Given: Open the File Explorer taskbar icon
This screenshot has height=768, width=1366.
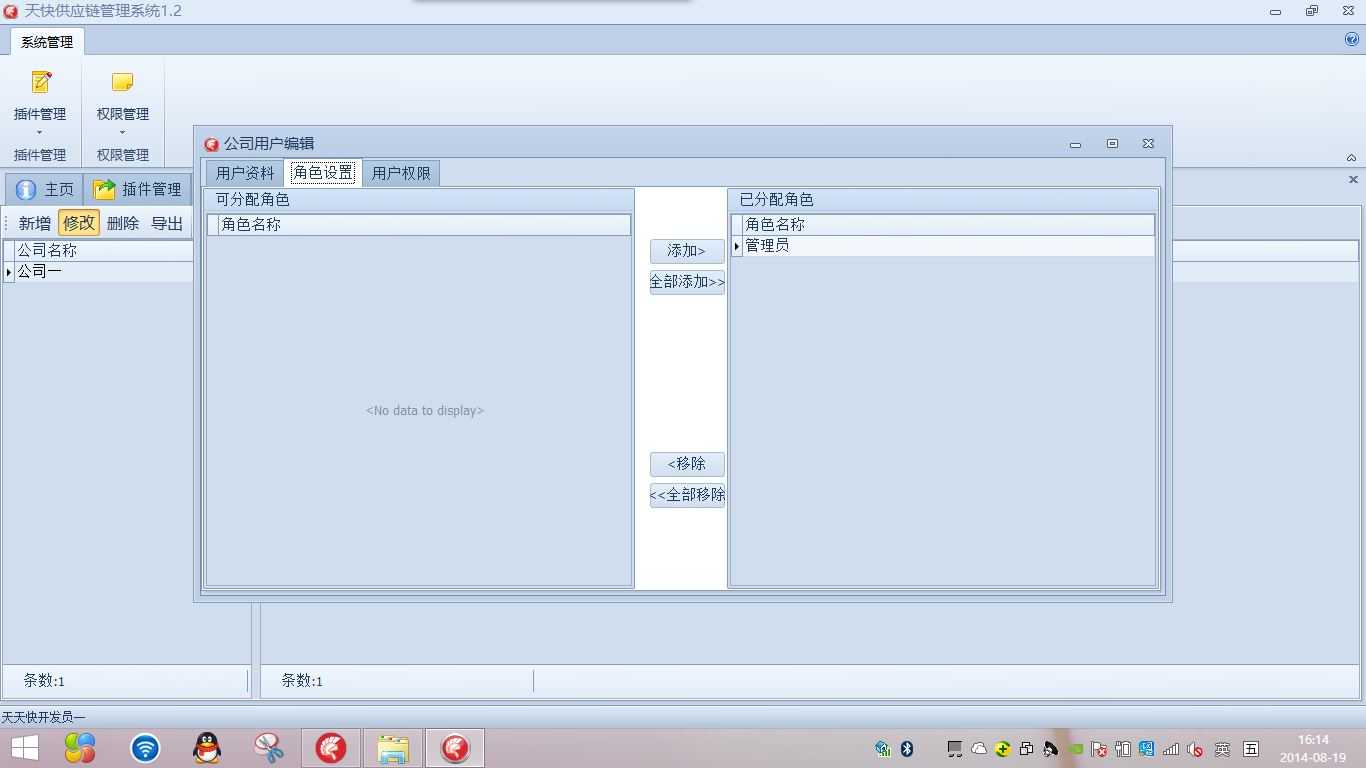Looking at the screenshot, I should pyautogui.click(x=393, y=748).
